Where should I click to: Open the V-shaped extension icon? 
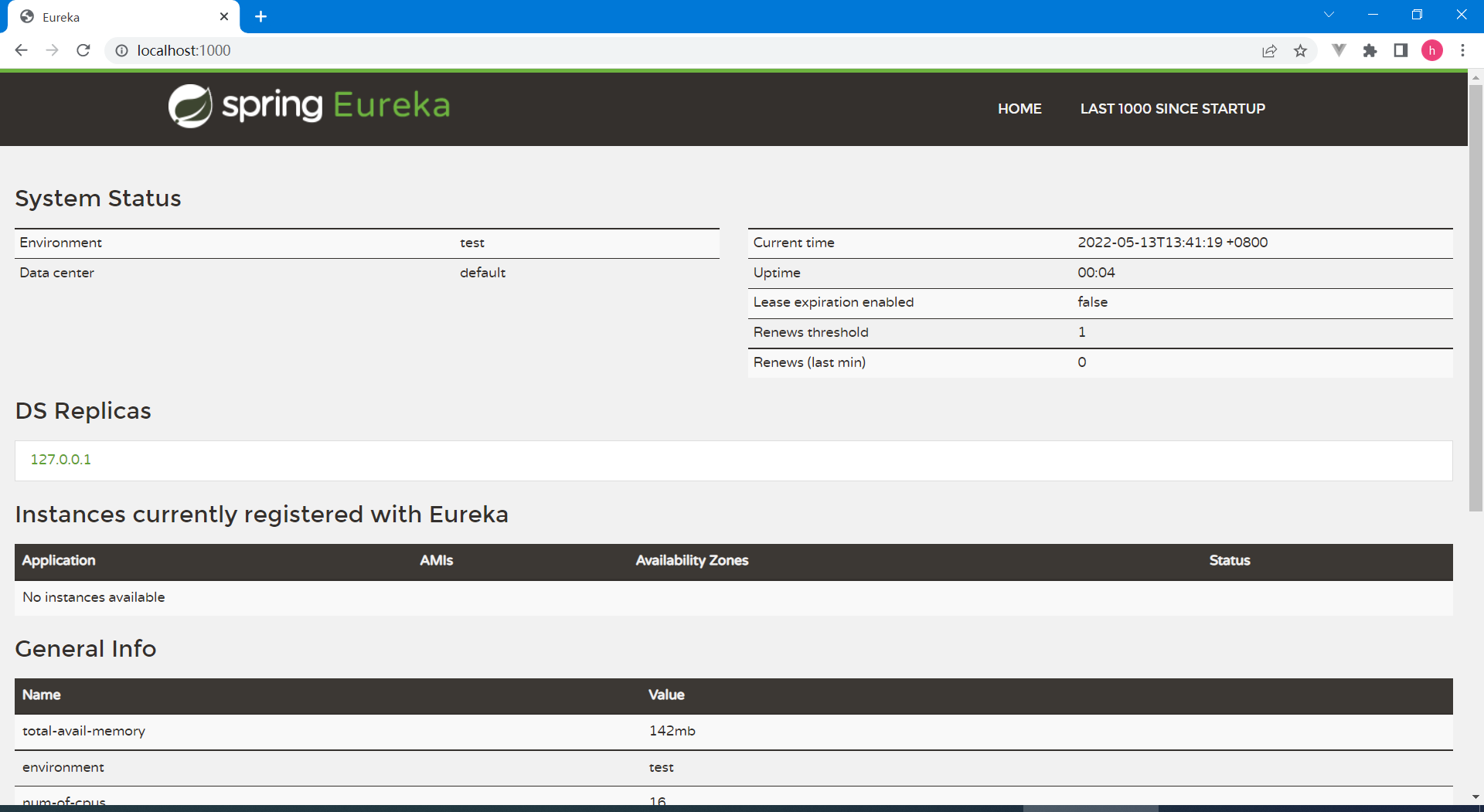(1339, 50)
